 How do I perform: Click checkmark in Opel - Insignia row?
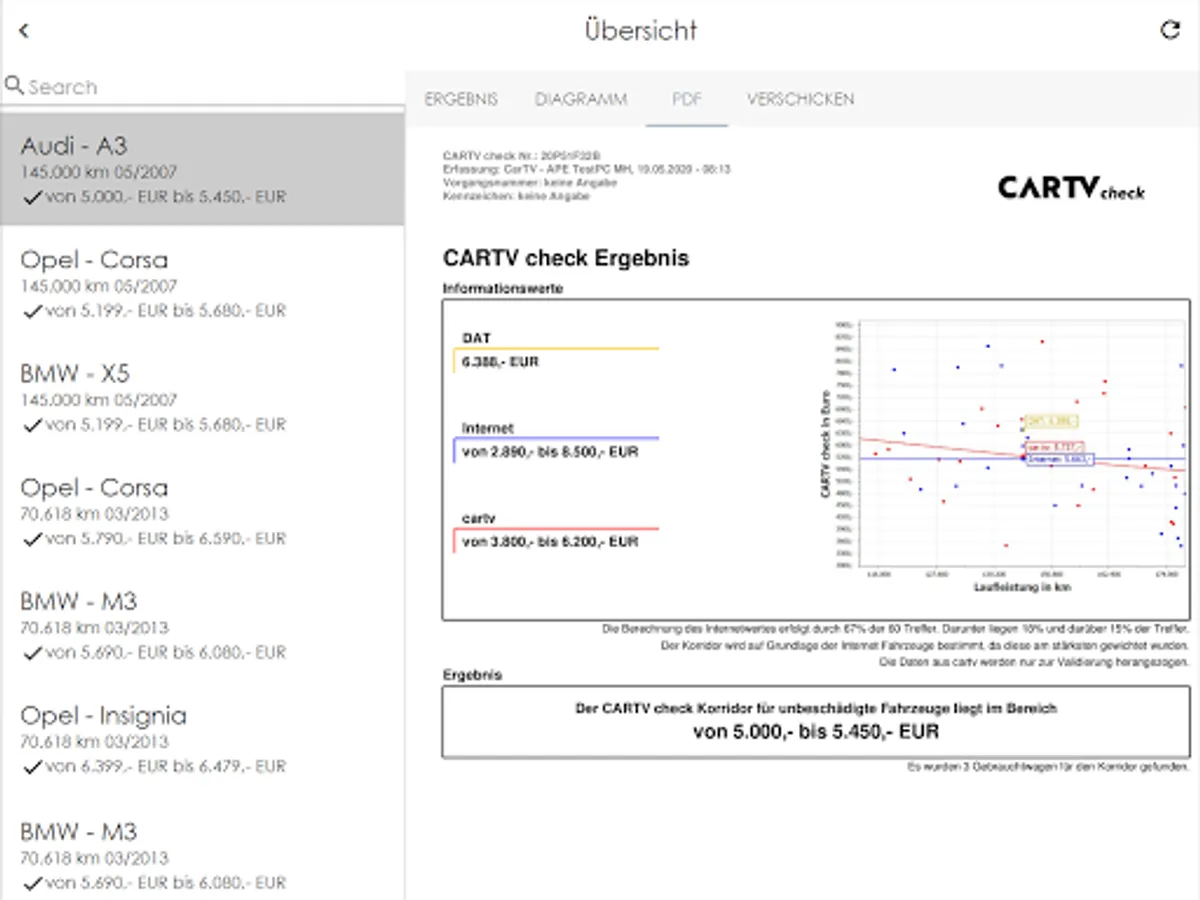click(x=31, y=768)
